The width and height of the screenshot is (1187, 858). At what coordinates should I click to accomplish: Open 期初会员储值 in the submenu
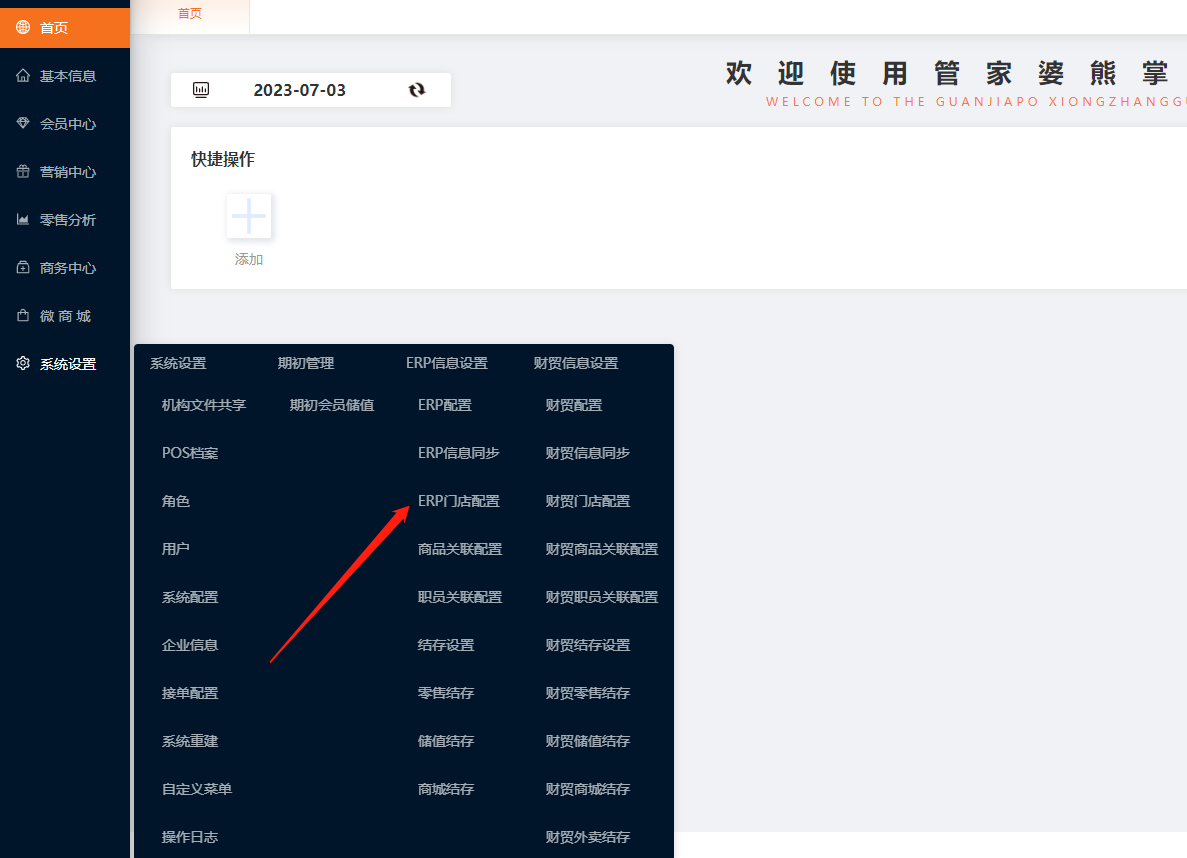click(x=332, y=405)
